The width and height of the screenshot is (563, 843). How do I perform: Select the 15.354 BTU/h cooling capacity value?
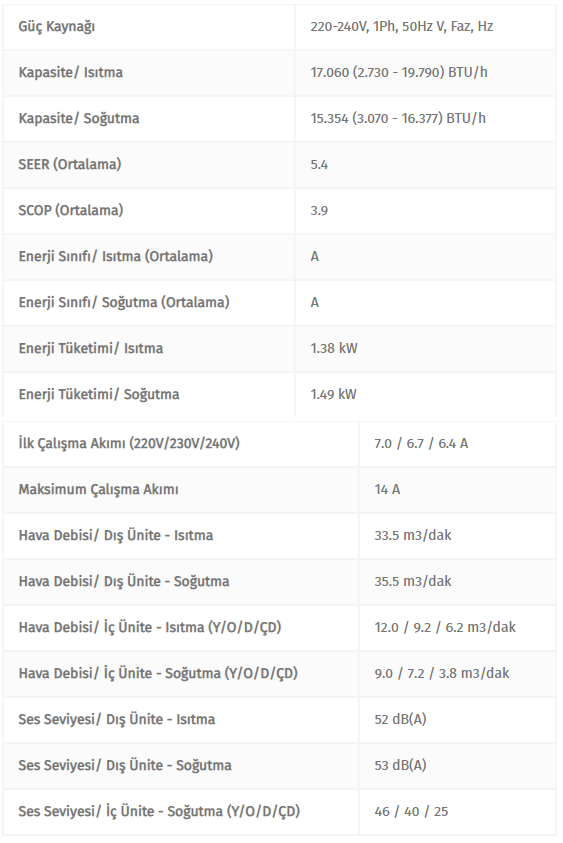click(x=397, y=118)
